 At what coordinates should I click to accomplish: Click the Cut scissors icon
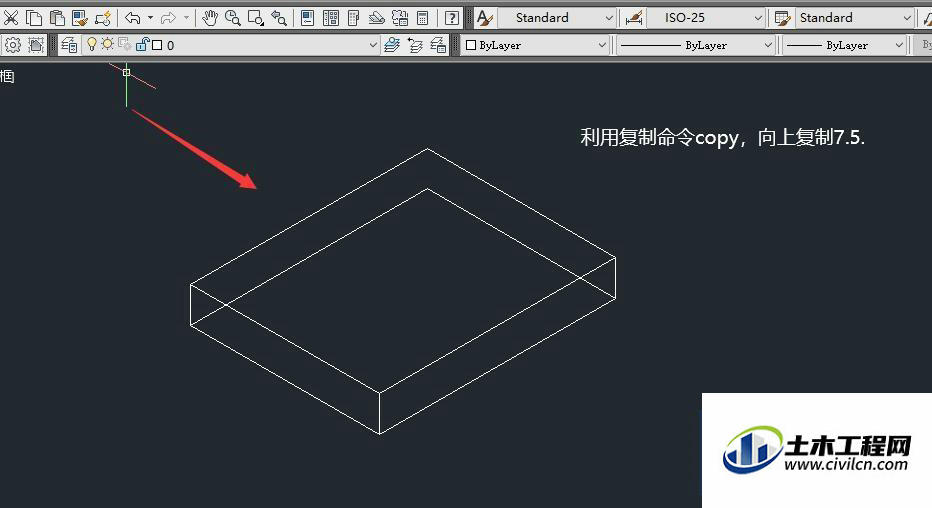coord(11,18)
